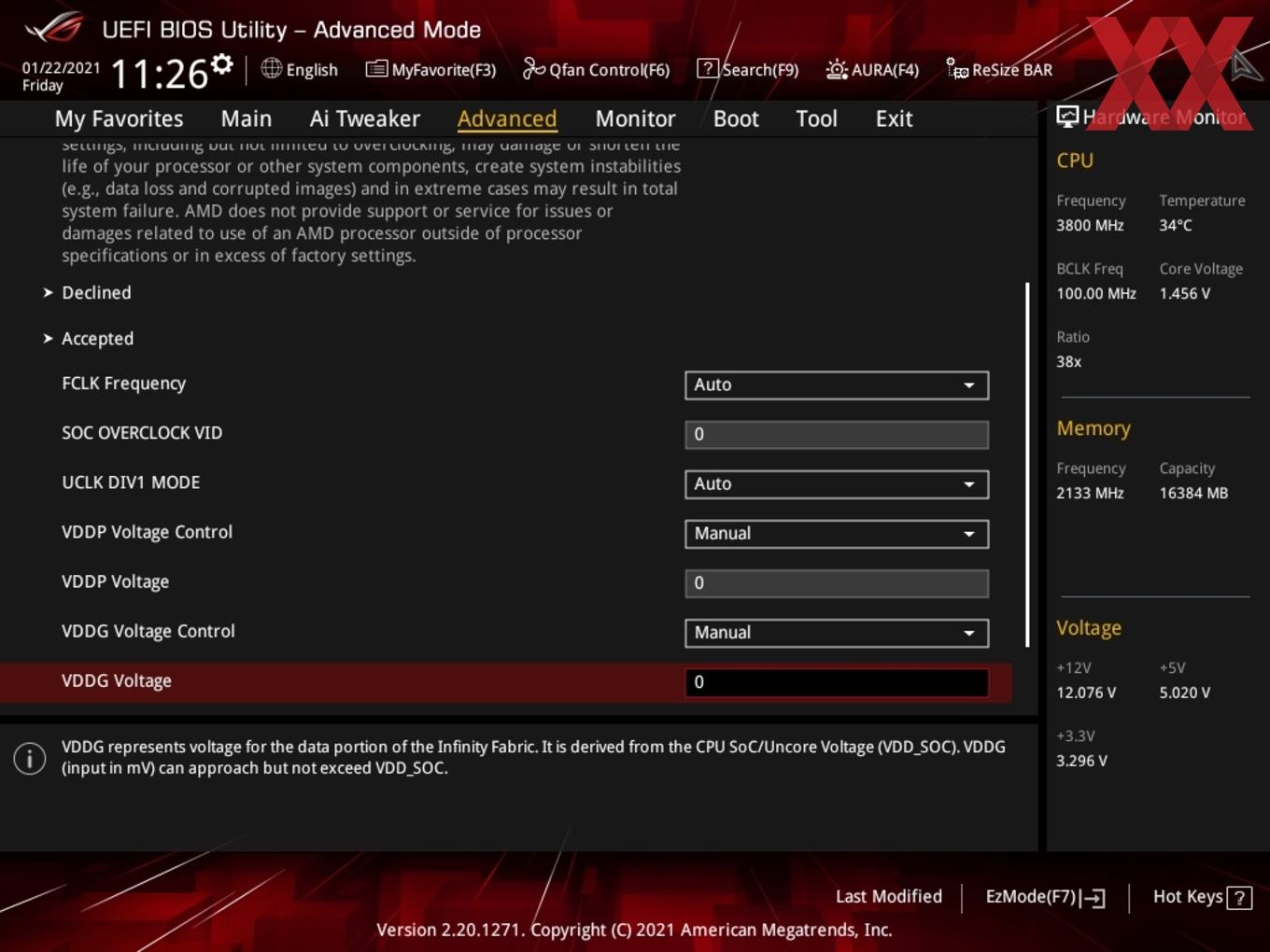Open MyFavorite(F3) list icon
The height and width of the screenshot is (952, 1270).
pyautogui.click(x=376, y=69)
